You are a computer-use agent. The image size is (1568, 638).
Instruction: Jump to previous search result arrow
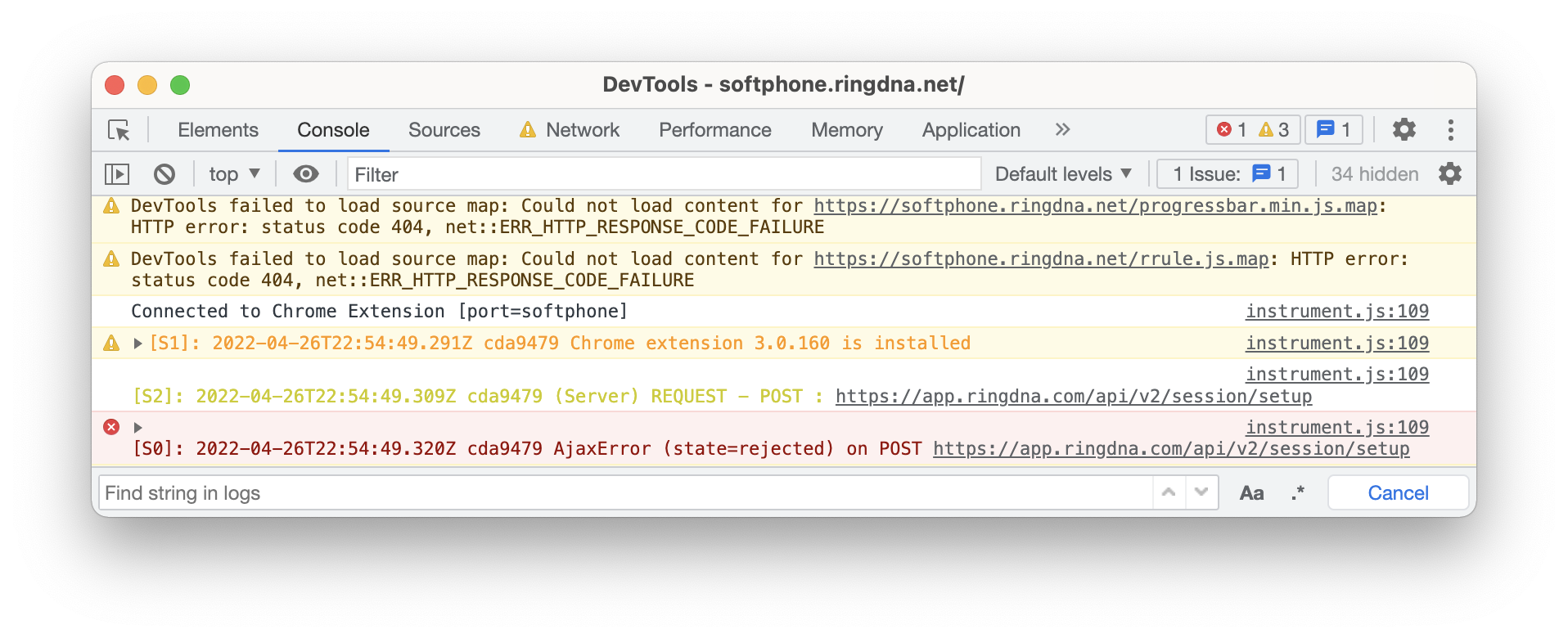[1169, 492]
